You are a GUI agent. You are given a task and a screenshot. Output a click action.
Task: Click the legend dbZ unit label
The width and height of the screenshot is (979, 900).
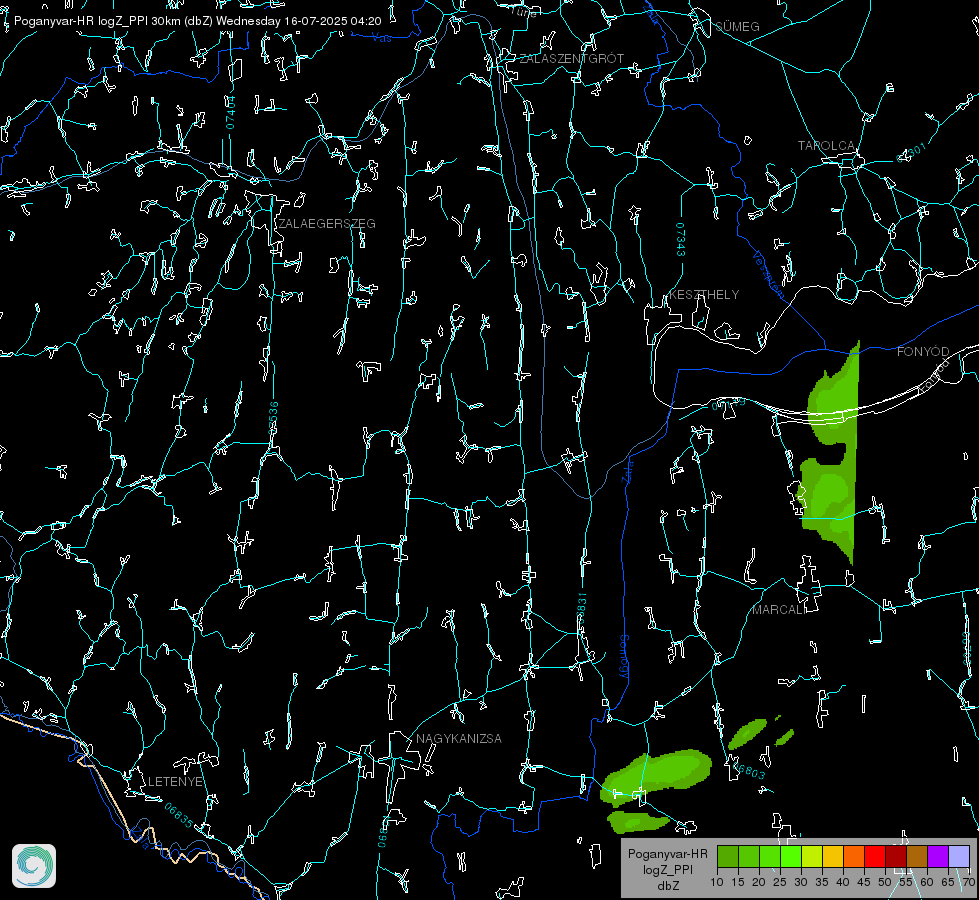point(667,886)
